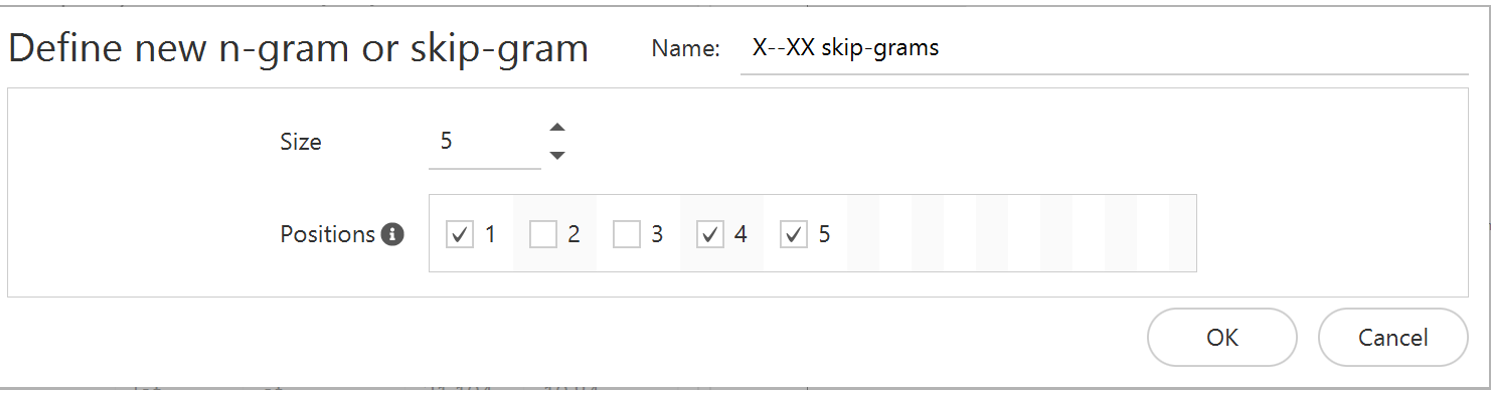Uncheck position 5 checkbox
The width and height of the screenshot is (1498, 408).
793,235
